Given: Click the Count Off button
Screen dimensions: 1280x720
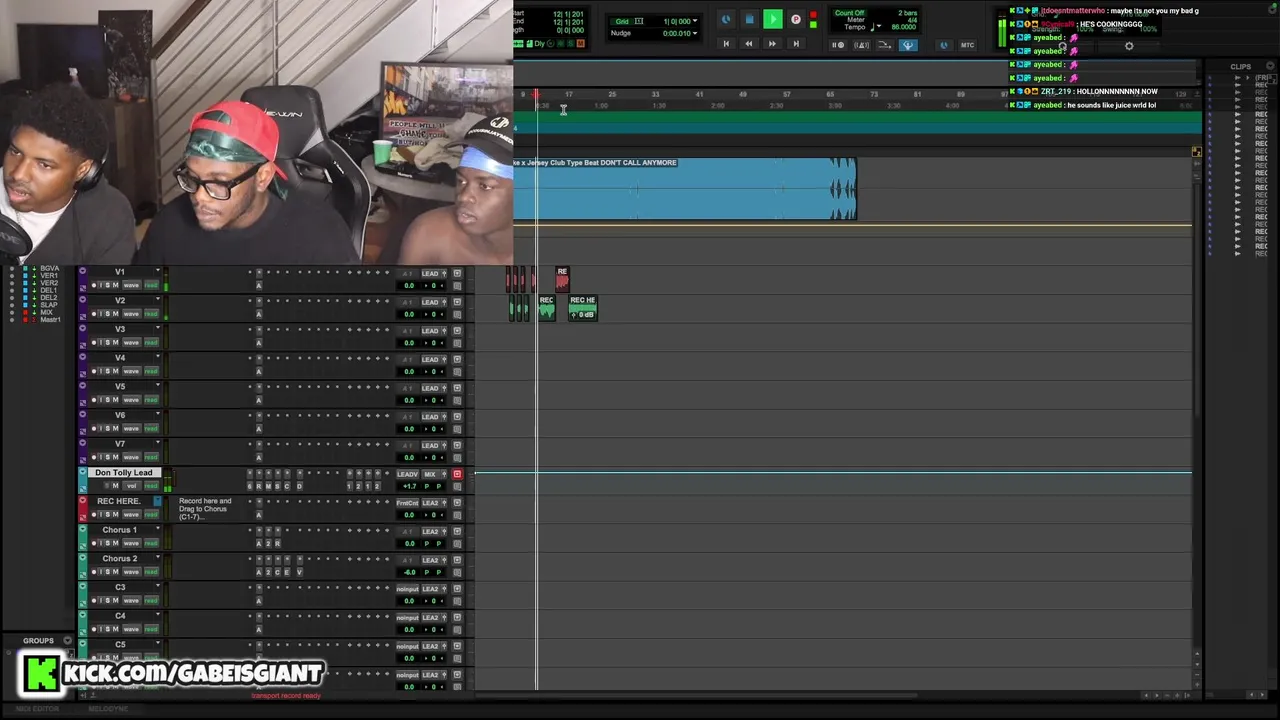Looking at the screenshot, I should point(849,13).
